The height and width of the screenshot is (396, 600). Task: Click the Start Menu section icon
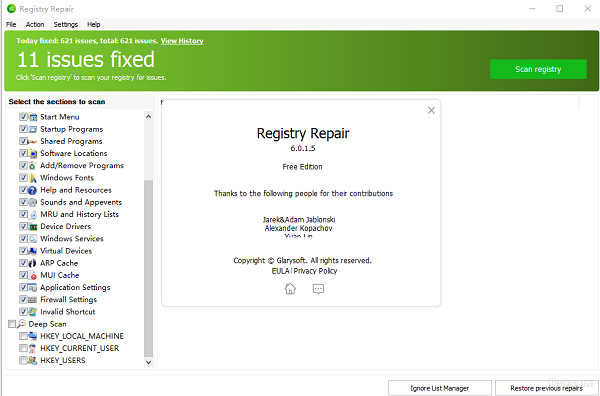tap(33, 117)
